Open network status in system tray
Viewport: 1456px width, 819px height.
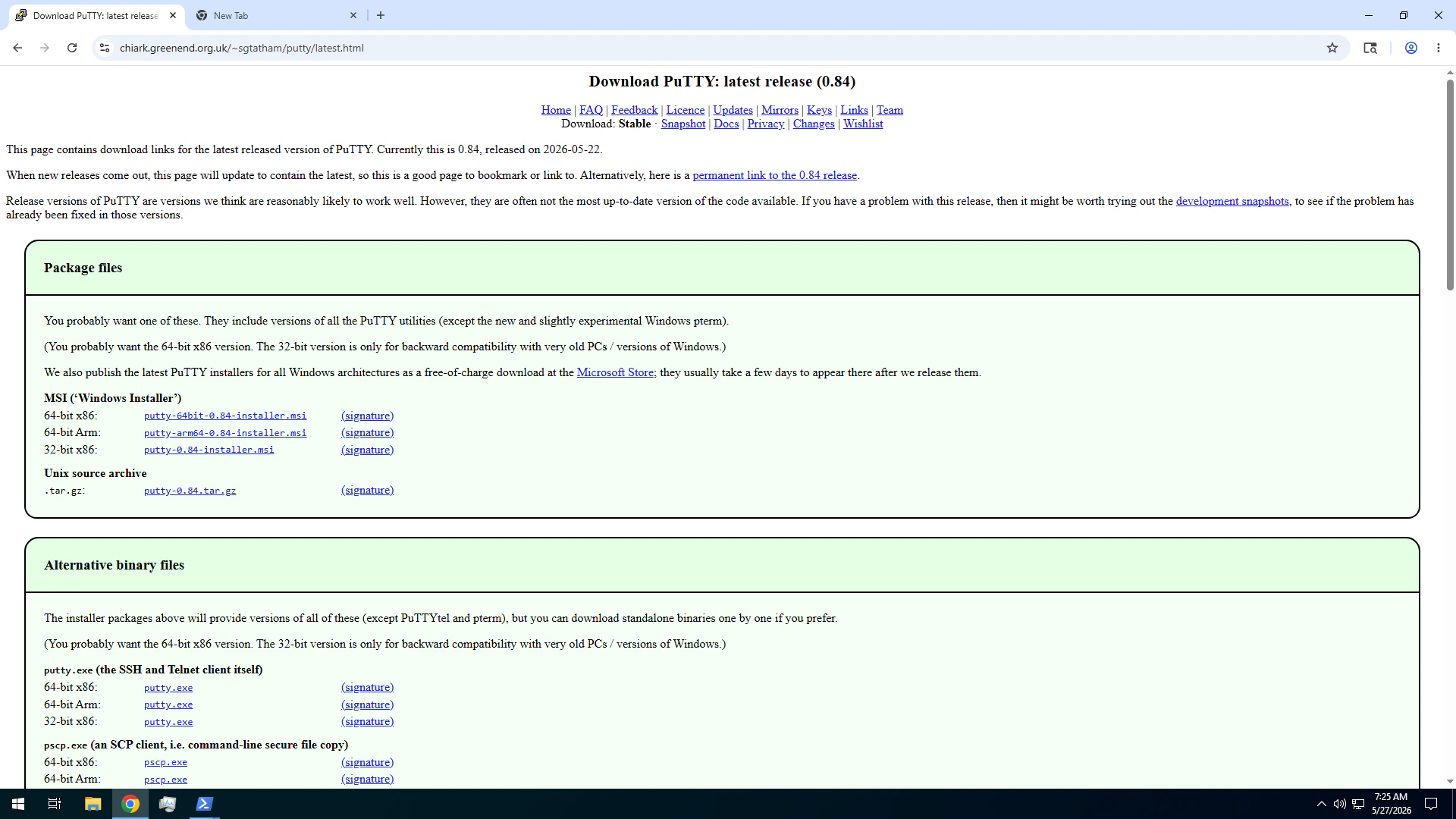tap(1358, 804)
